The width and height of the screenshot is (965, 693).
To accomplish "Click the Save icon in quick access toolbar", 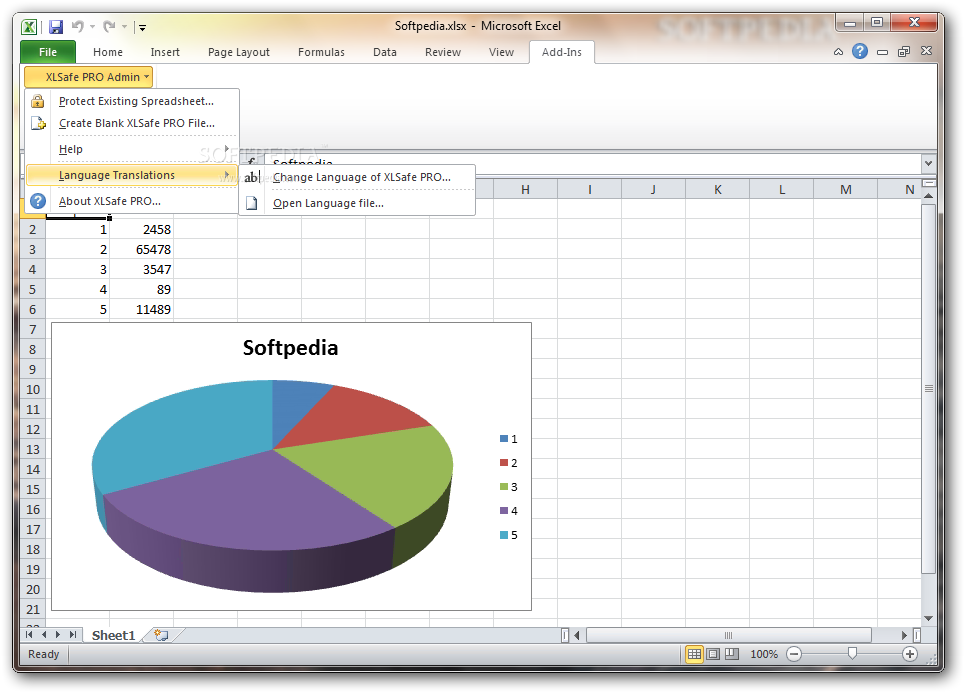I will pos(56,26).
